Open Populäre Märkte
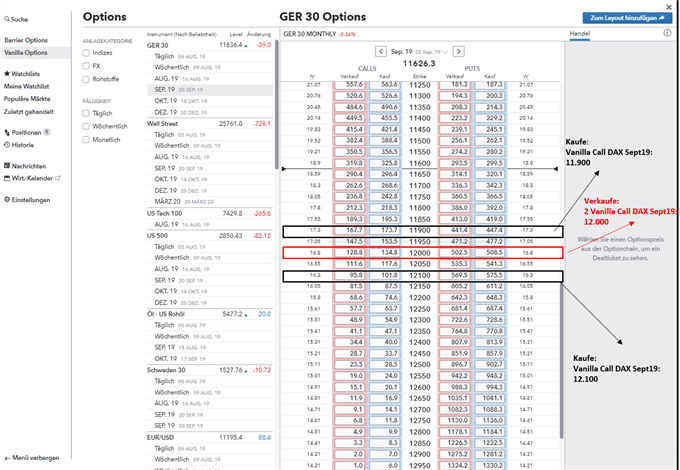 [27, 99]
